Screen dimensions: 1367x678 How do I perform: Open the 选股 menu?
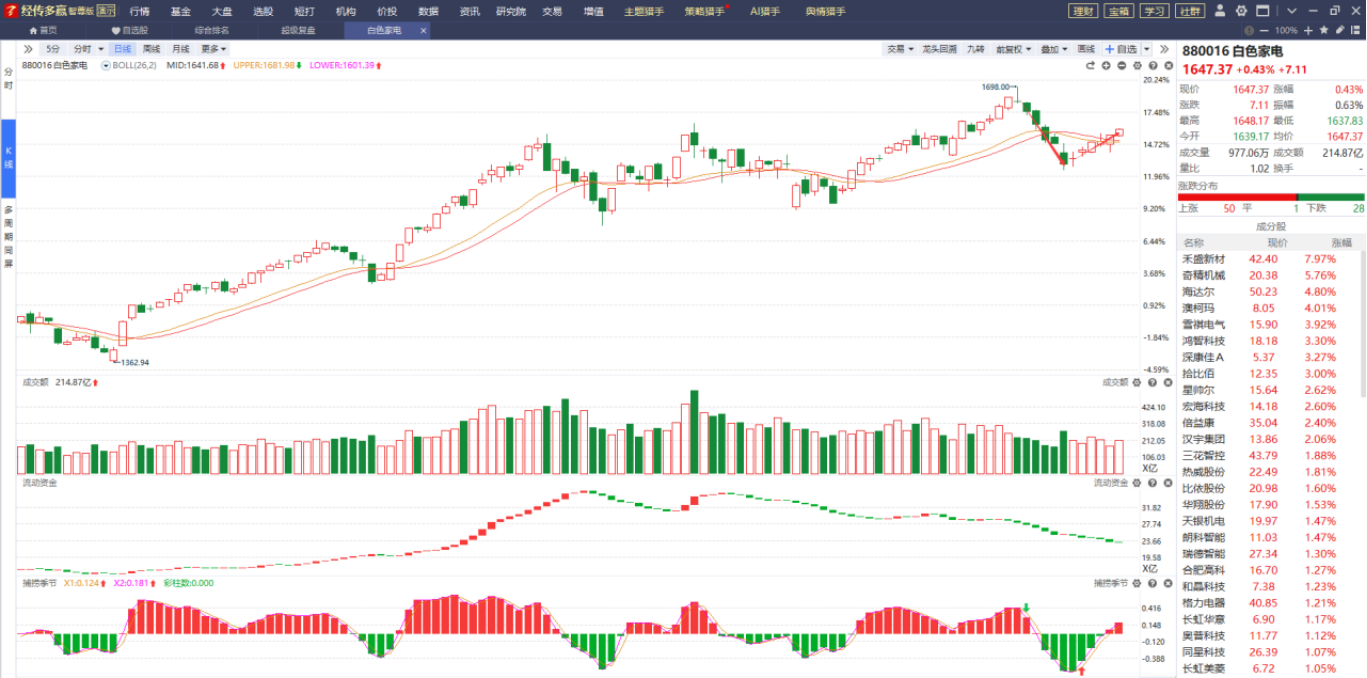click(x=263, y=11)
